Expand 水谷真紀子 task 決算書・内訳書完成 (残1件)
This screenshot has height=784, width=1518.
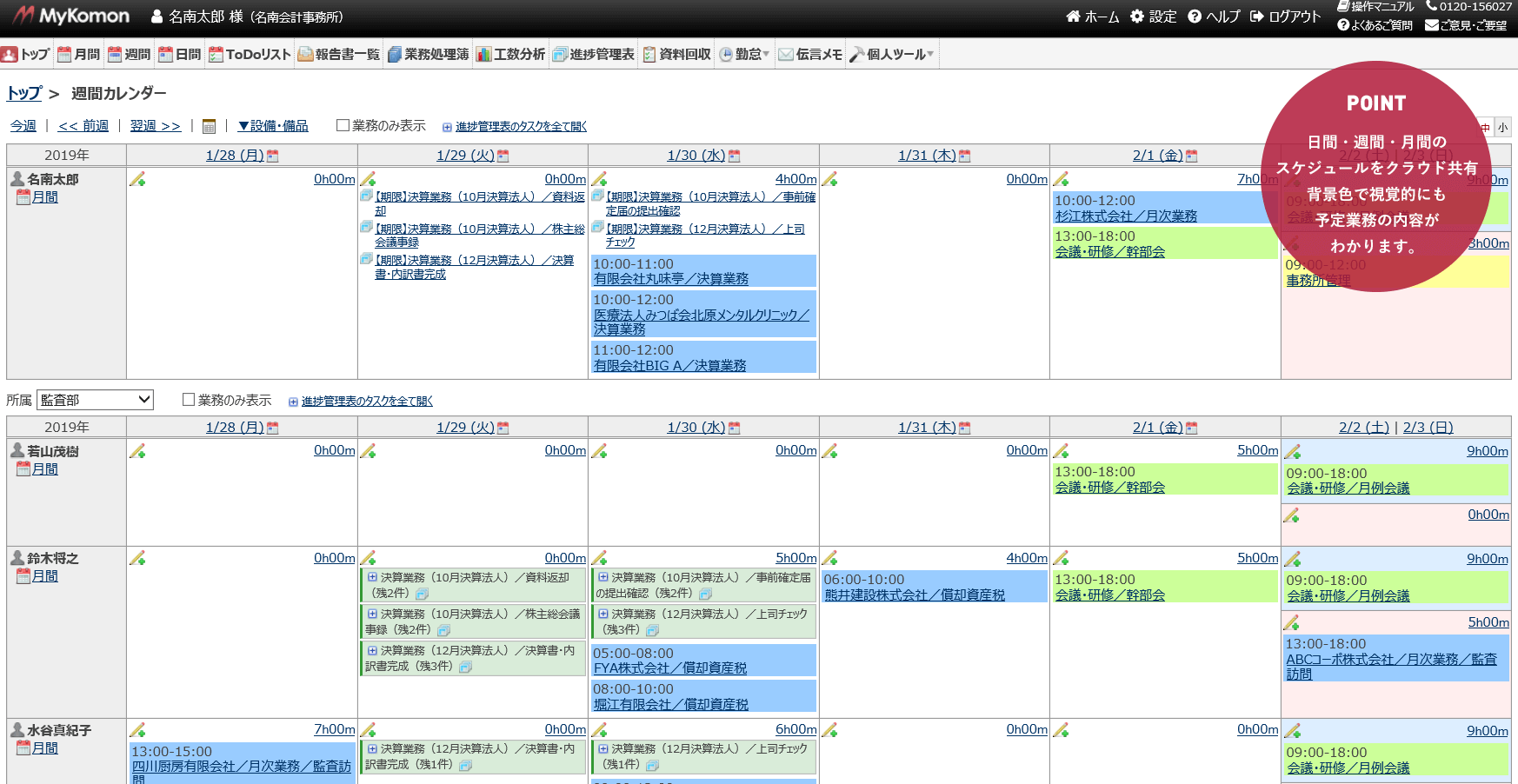[x=372, y=748]
